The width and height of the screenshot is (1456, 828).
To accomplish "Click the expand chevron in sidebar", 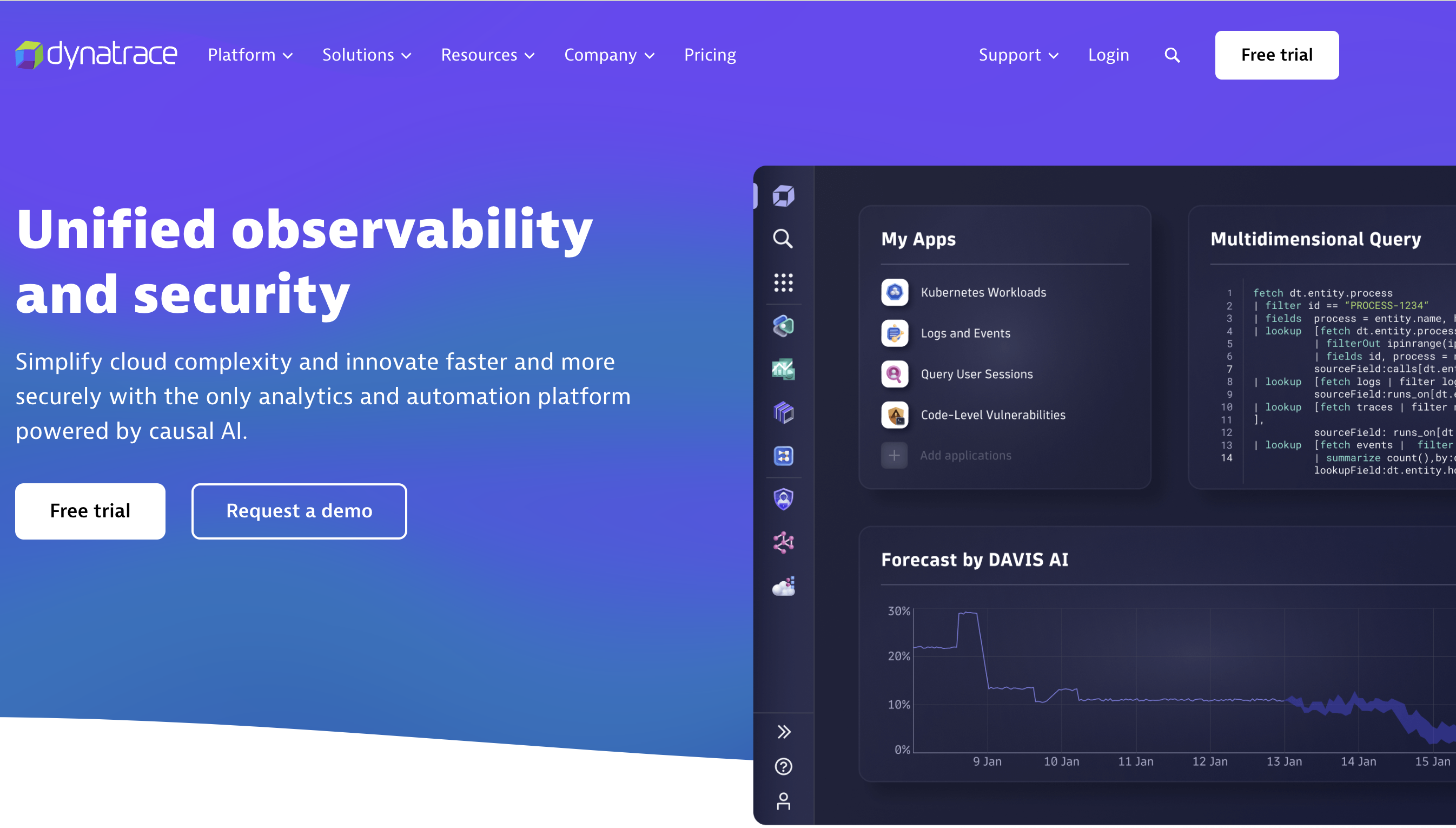I will tap(785, 732).
